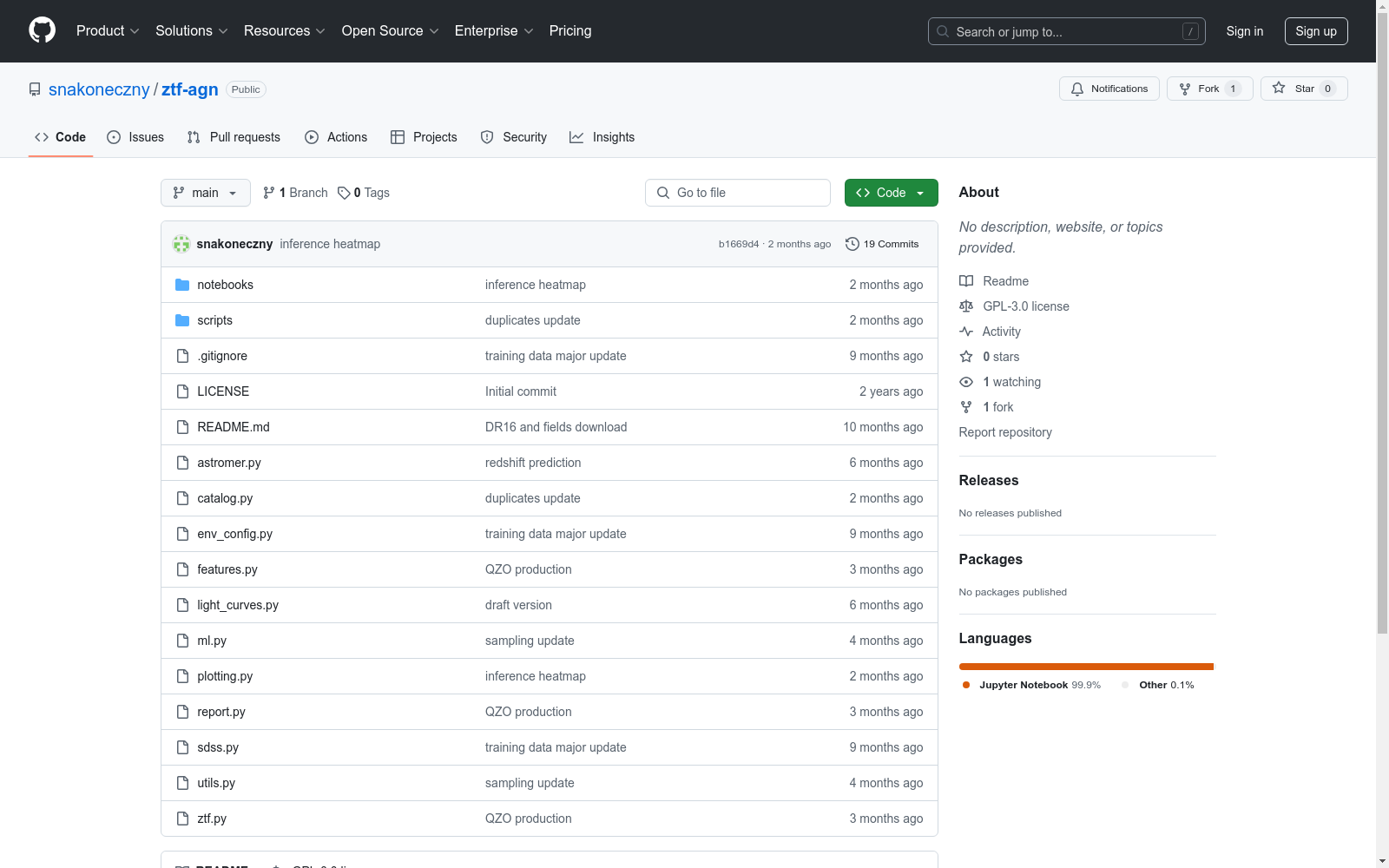Click the history clock icon by 19 Commits

pyautogui.click(x=852, y=244)
